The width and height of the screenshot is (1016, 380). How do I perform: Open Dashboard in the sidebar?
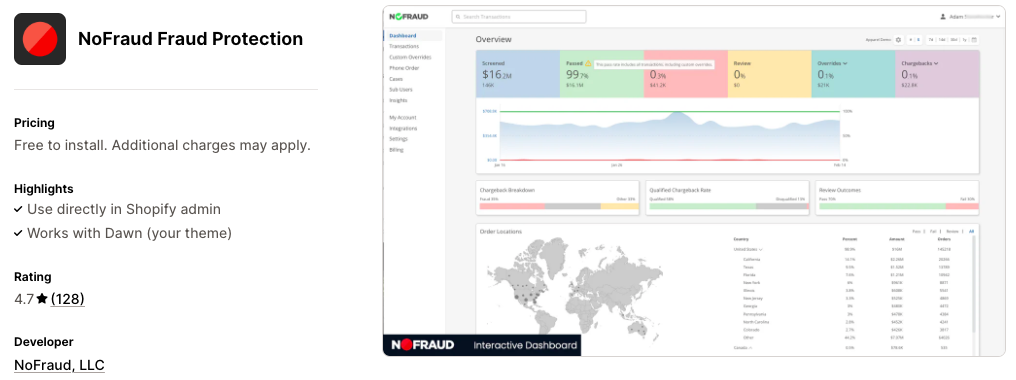click(x=403, y=36)
